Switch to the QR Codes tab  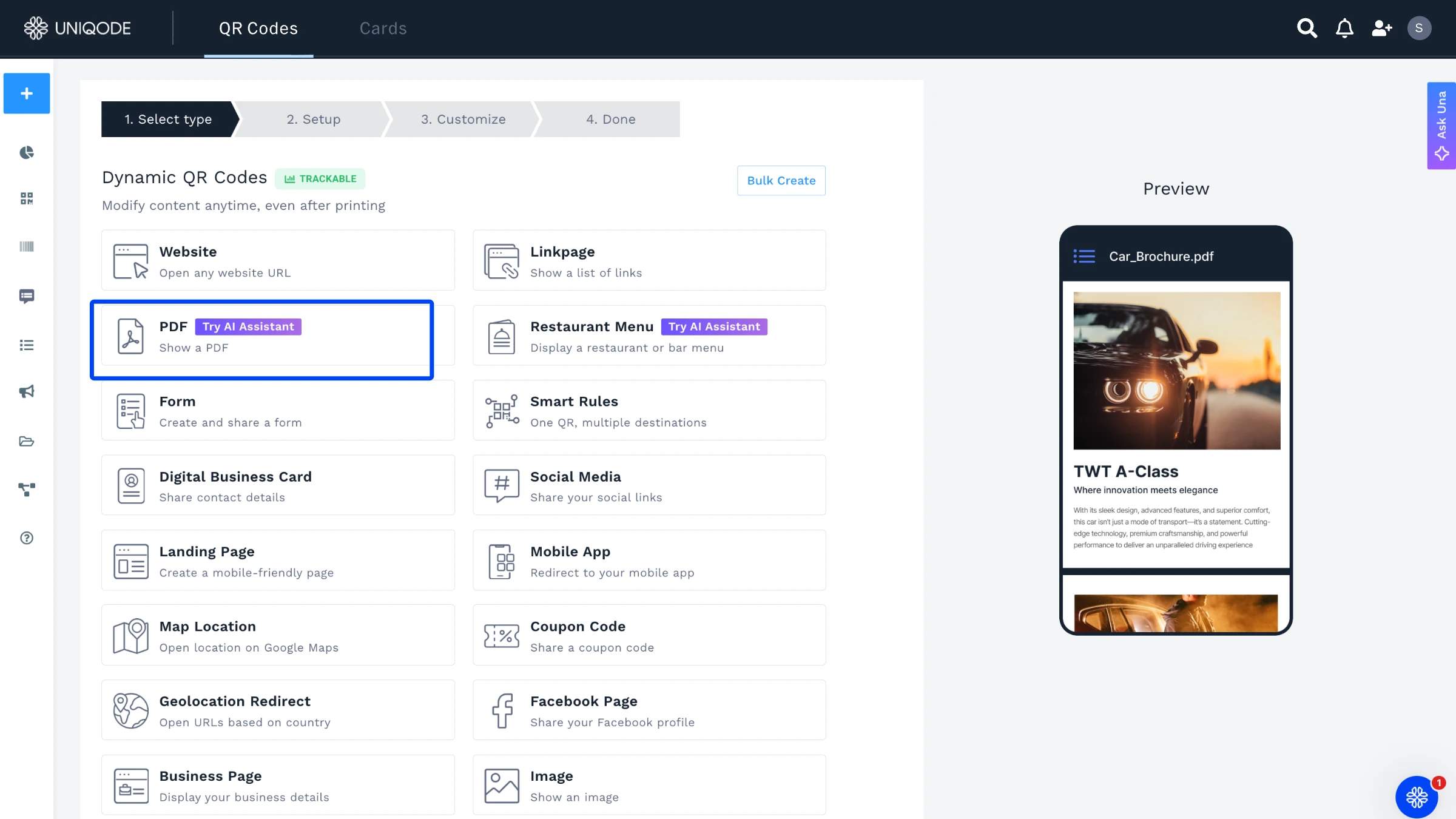click(258, 29)
